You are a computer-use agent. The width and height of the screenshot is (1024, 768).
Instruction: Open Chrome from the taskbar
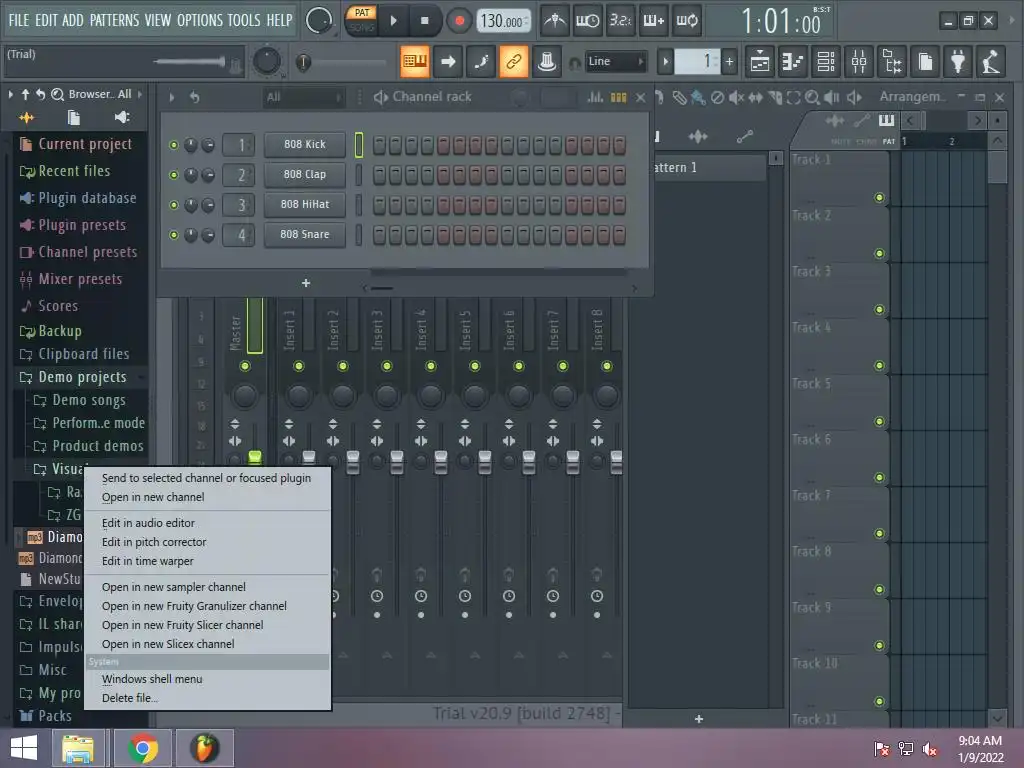click(142, 748)
